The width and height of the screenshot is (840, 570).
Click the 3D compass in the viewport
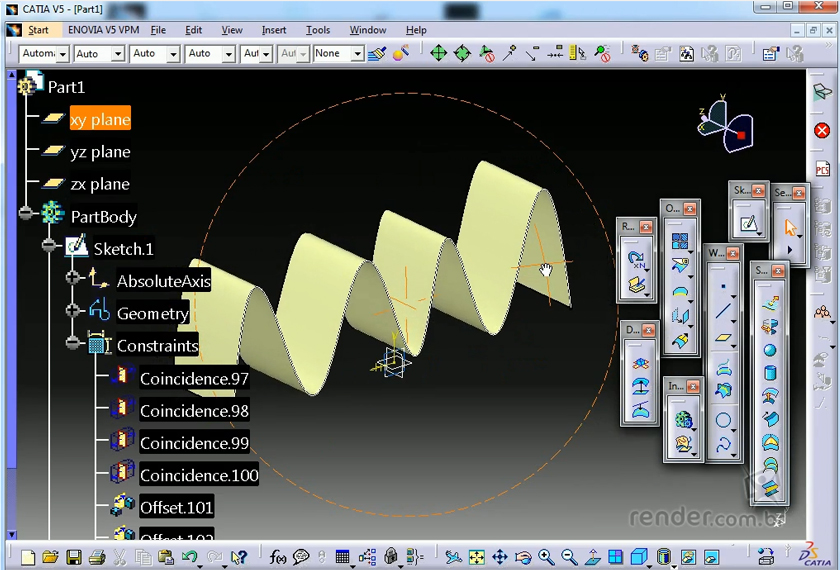point(723,127)
